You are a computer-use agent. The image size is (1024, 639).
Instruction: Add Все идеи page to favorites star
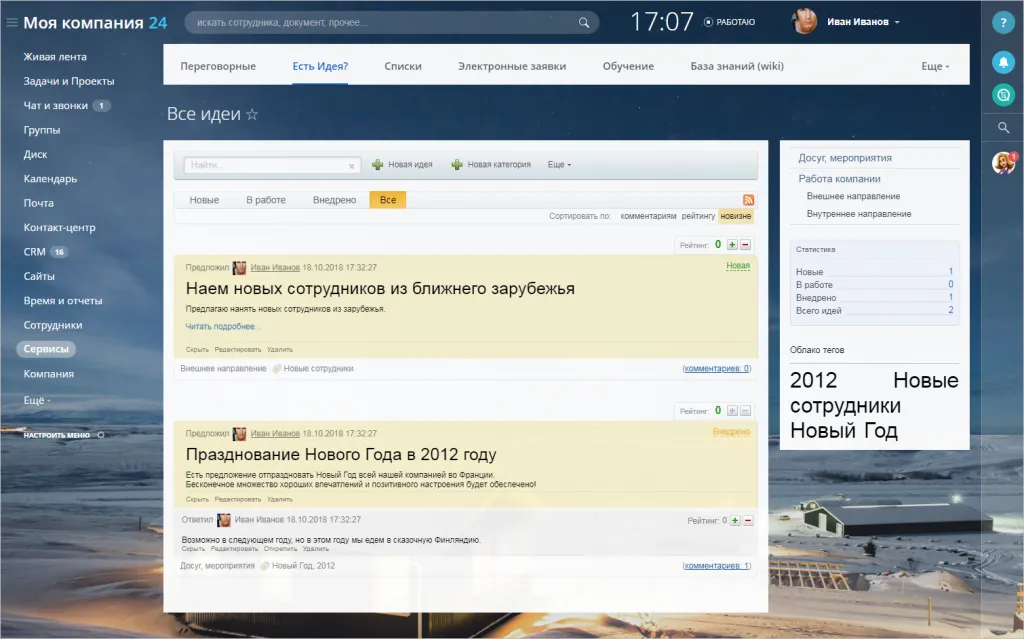click(x=252, y=114)
